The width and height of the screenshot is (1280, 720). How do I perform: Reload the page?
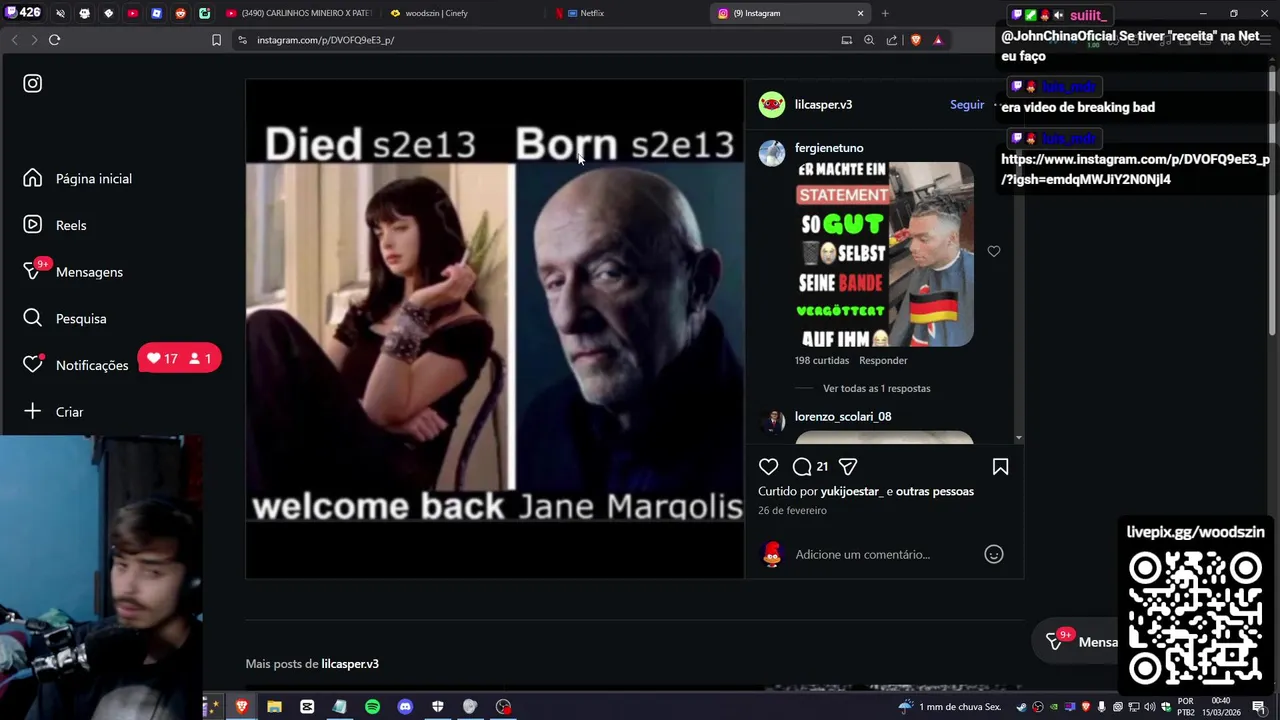pyautogui.click(x=55, y=40)
